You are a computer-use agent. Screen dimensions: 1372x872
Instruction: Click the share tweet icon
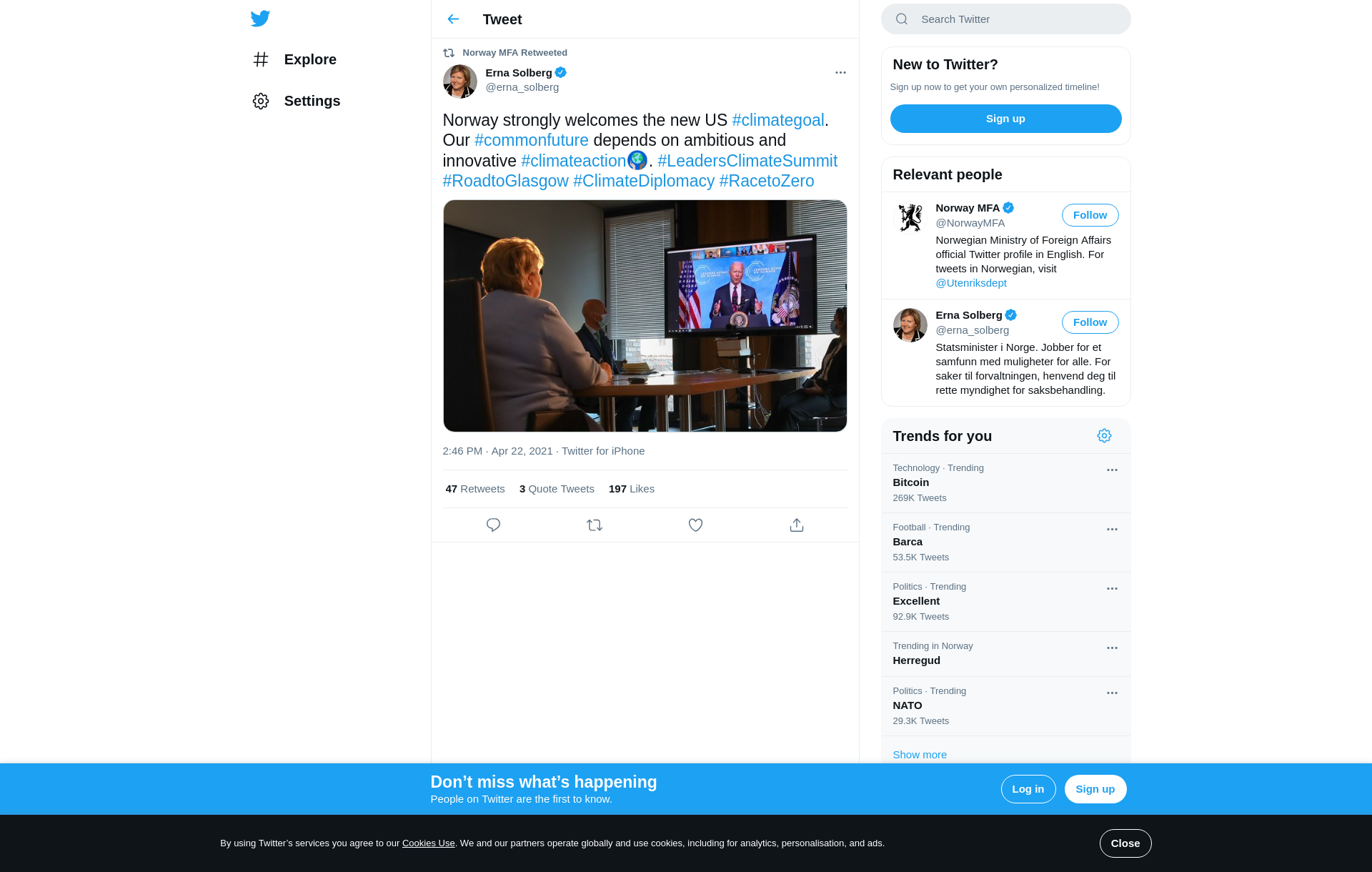[x=797, y=525]
